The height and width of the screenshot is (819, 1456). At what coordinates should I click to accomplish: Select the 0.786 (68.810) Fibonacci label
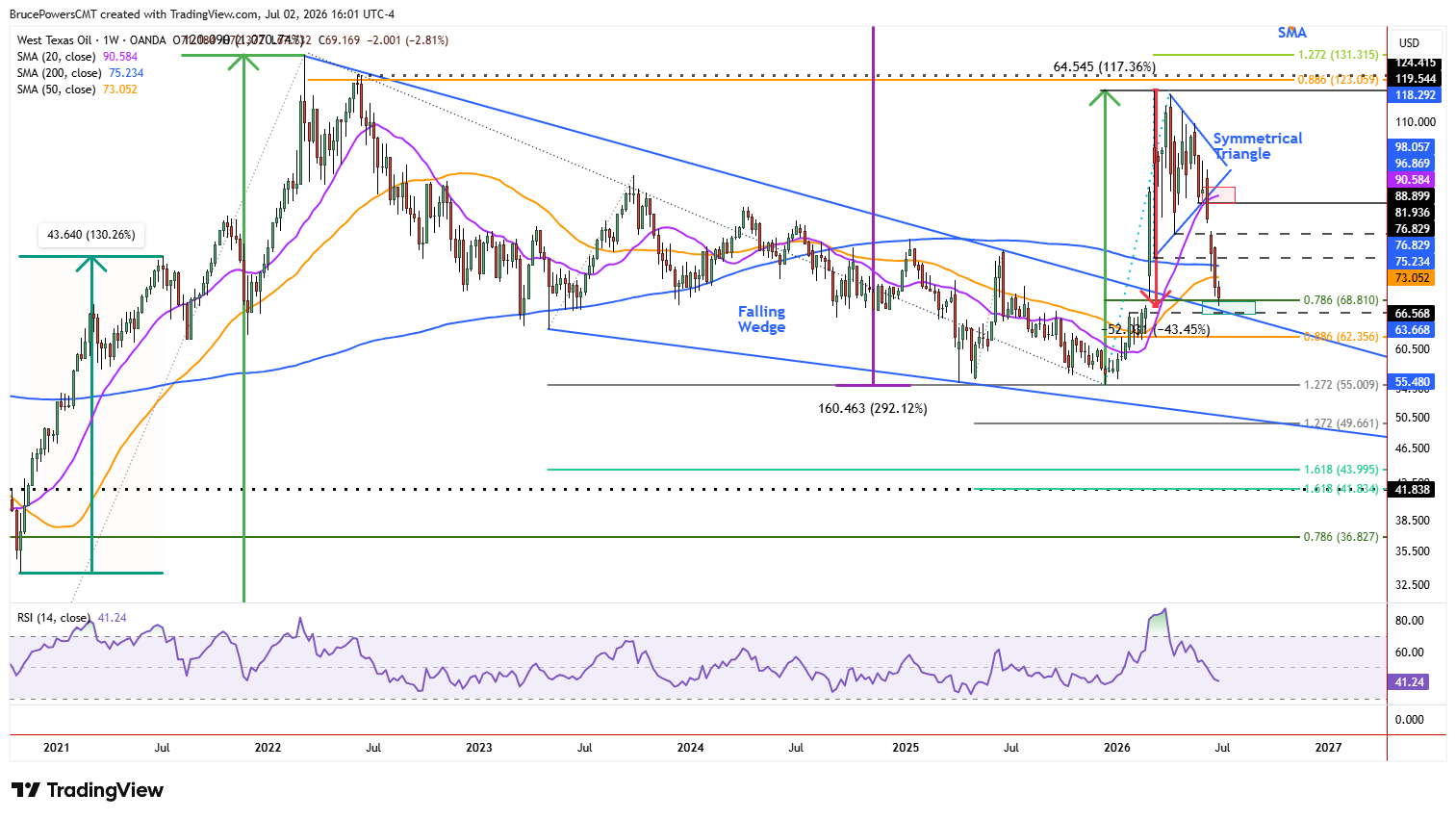tap(1341, 300)
